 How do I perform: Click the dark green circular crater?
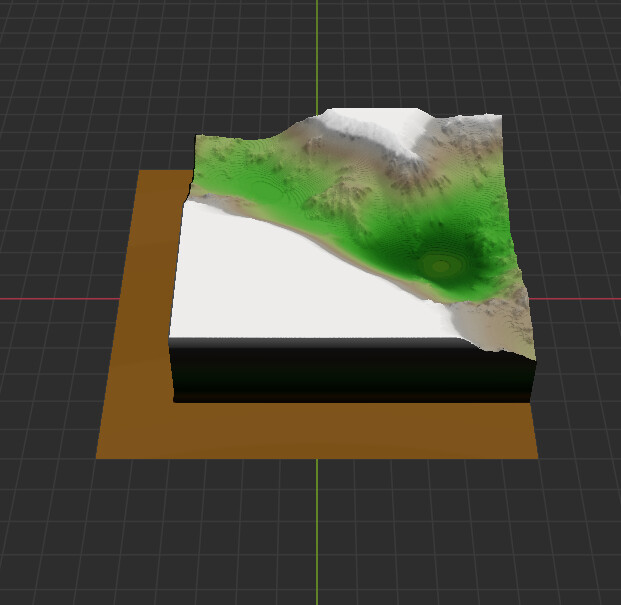tap(439, 265)
